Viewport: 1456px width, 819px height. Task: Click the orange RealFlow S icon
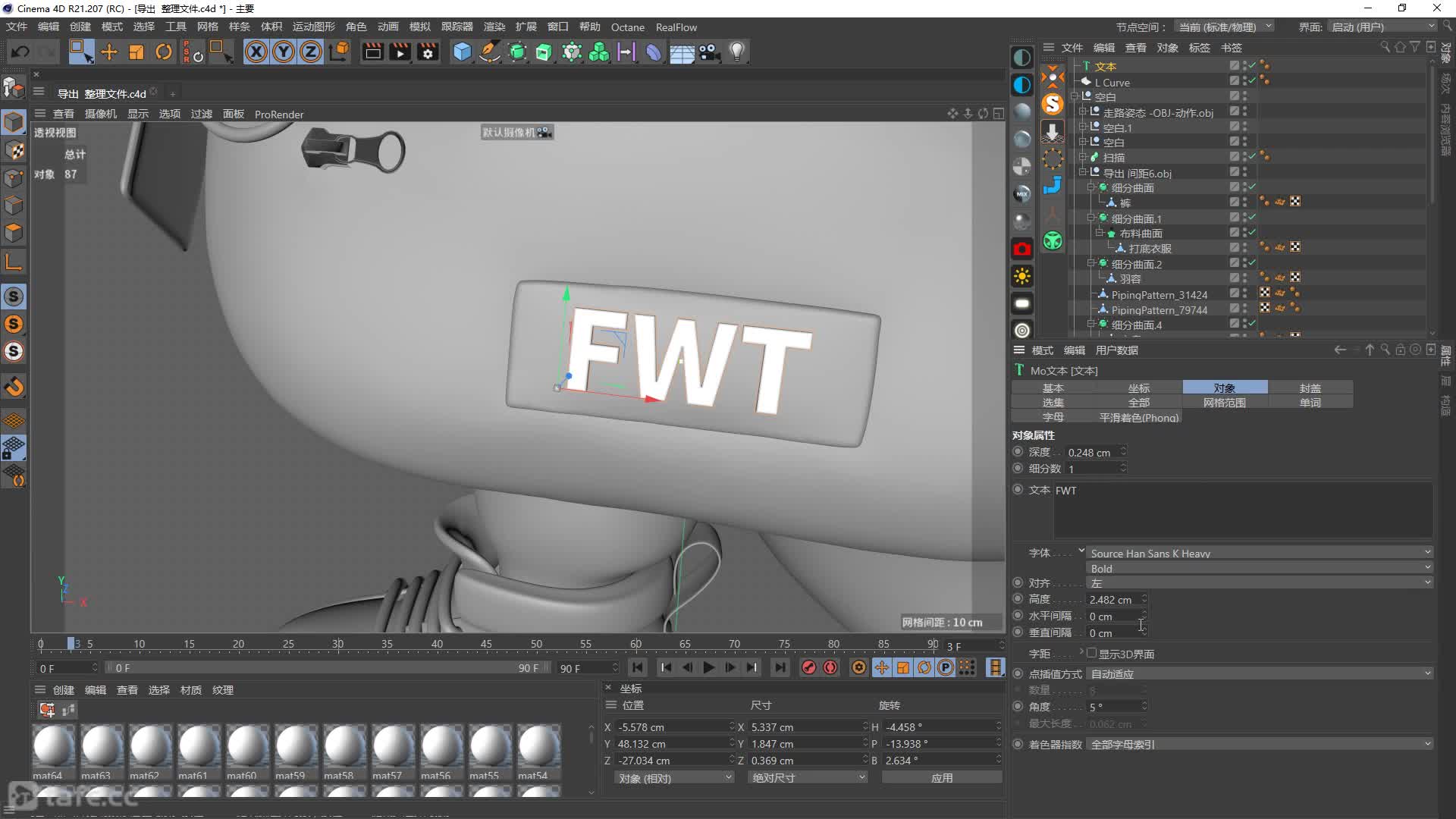[1053, 103]
